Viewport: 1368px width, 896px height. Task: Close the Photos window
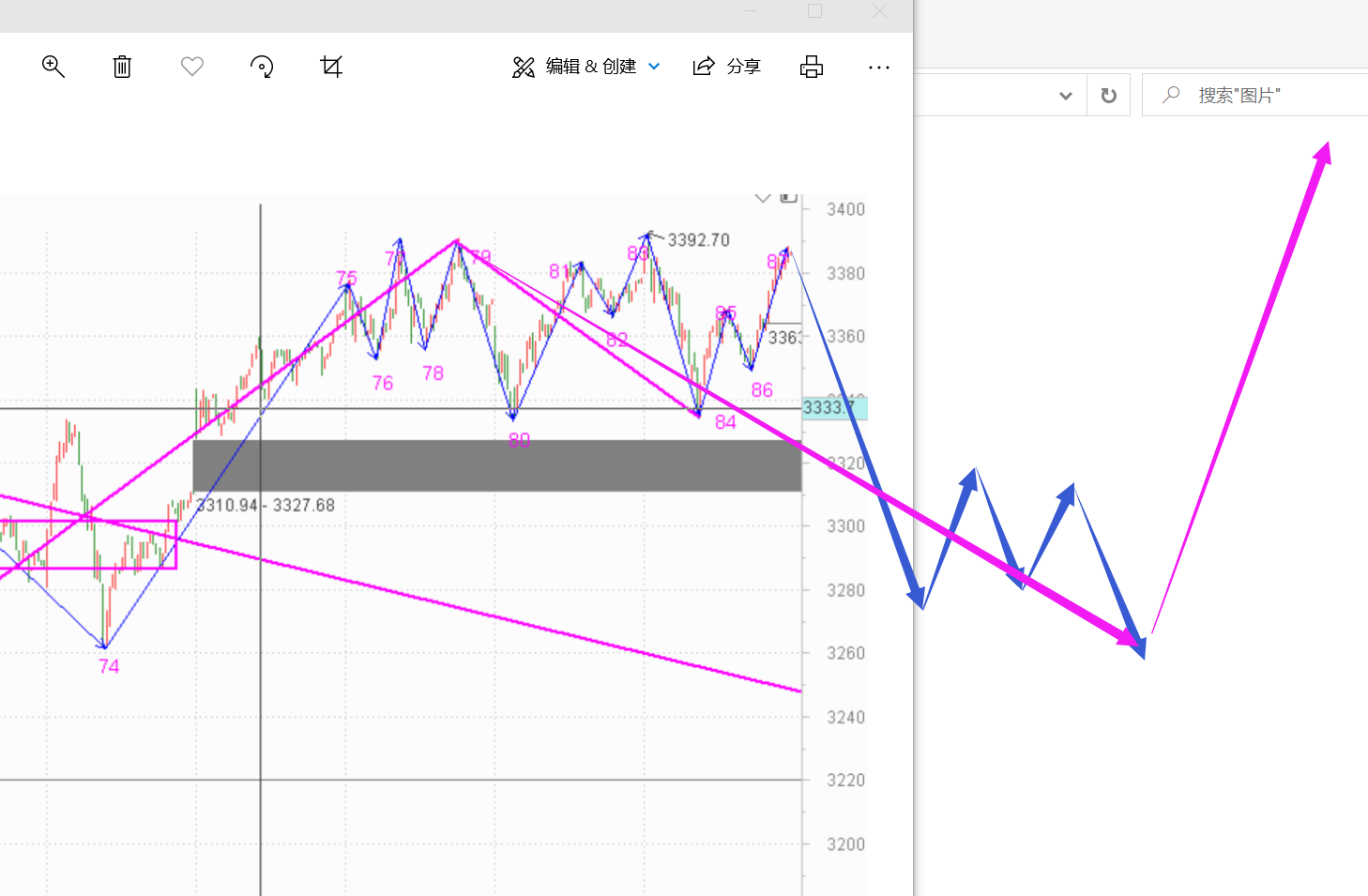[x=879, y=11]
